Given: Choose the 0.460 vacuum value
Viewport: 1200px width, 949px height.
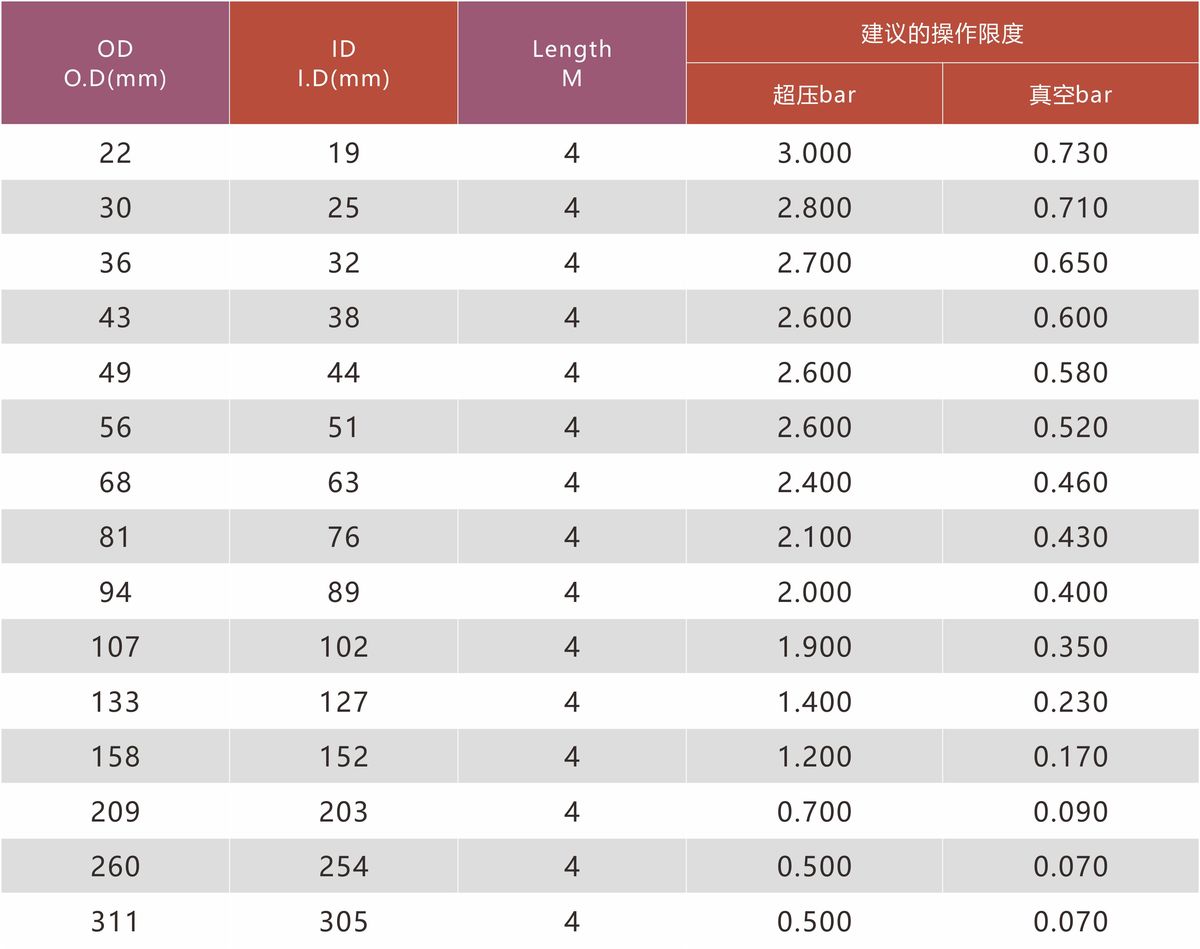Looking at the screenshot, I should point(1071,483).
